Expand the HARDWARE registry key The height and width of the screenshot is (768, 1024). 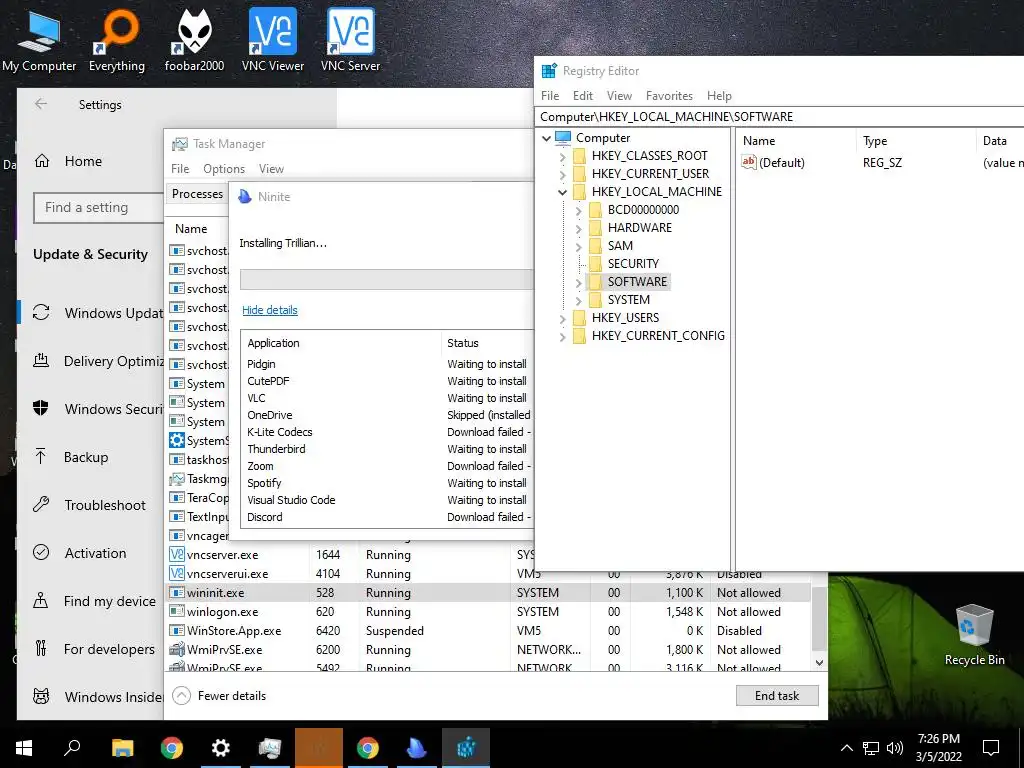tap(578, 229)
